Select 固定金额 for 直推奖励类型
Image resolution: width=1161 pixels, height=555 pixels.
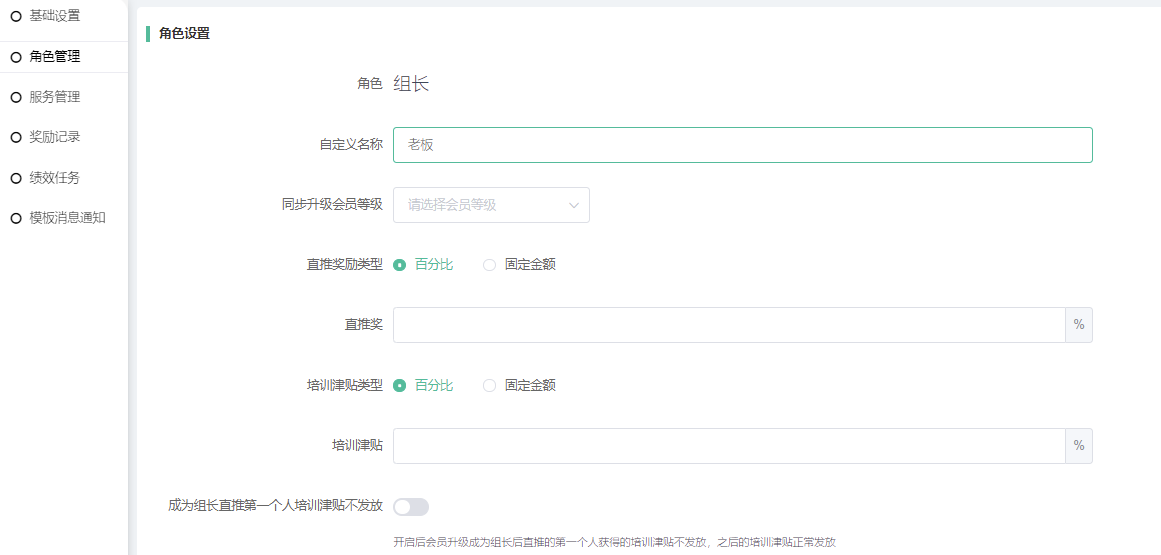(490, 265)
